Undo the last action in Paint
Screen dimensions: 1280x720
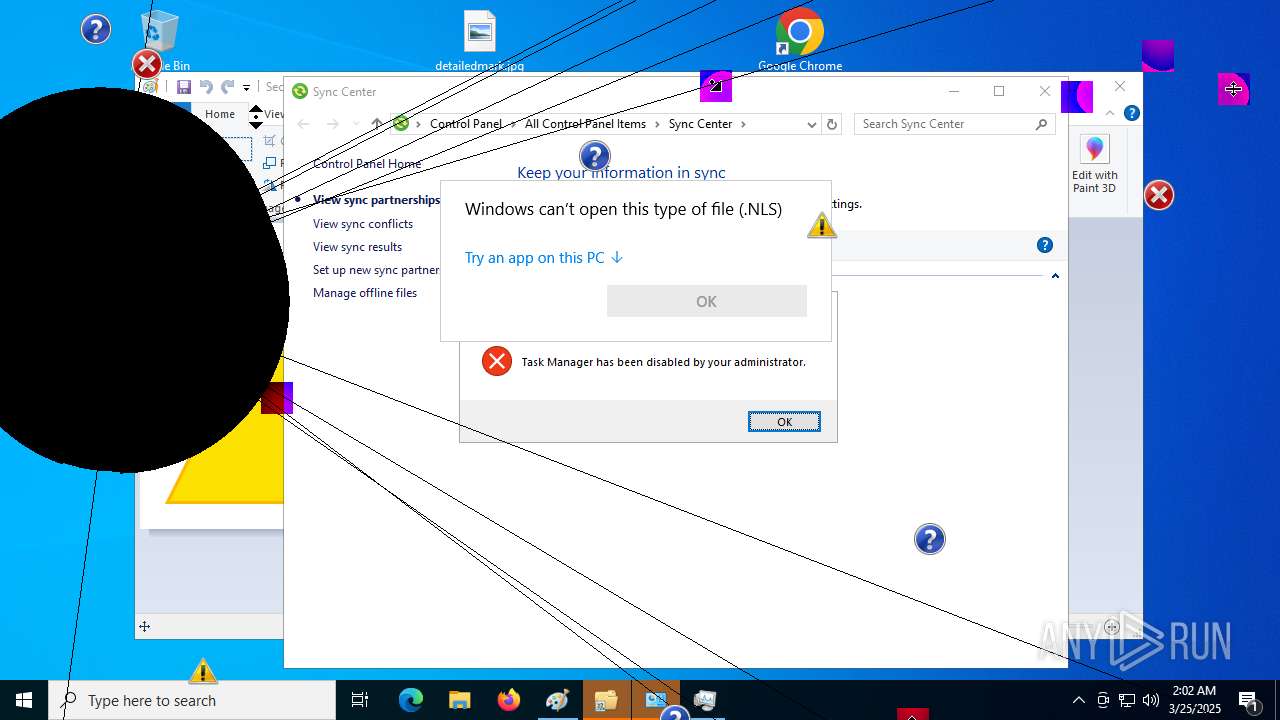tap(206, 88)
